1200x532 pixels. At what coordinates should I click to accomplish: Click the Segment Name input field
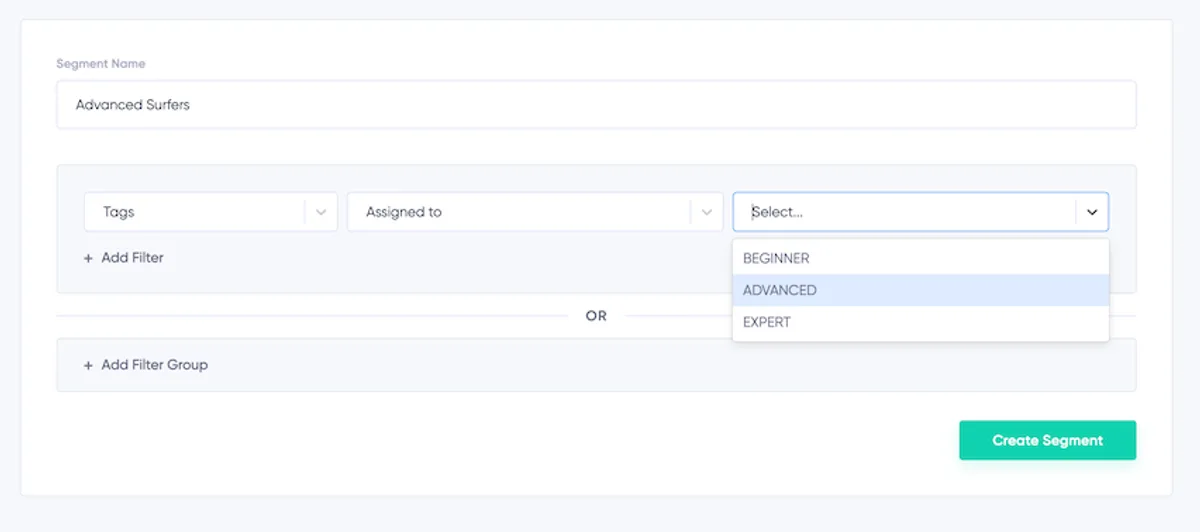(x=596, y=104)
